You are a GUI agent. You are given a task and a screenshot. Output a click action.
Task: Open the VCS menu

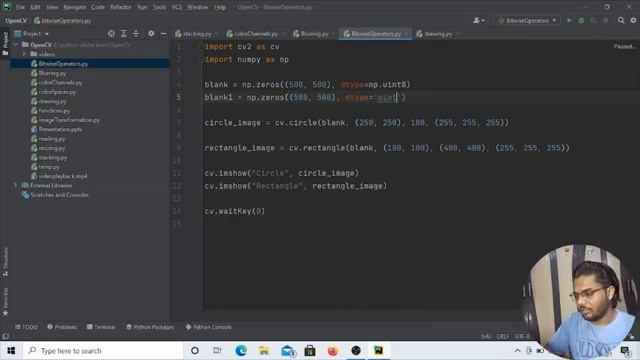[x=177, y=7]
